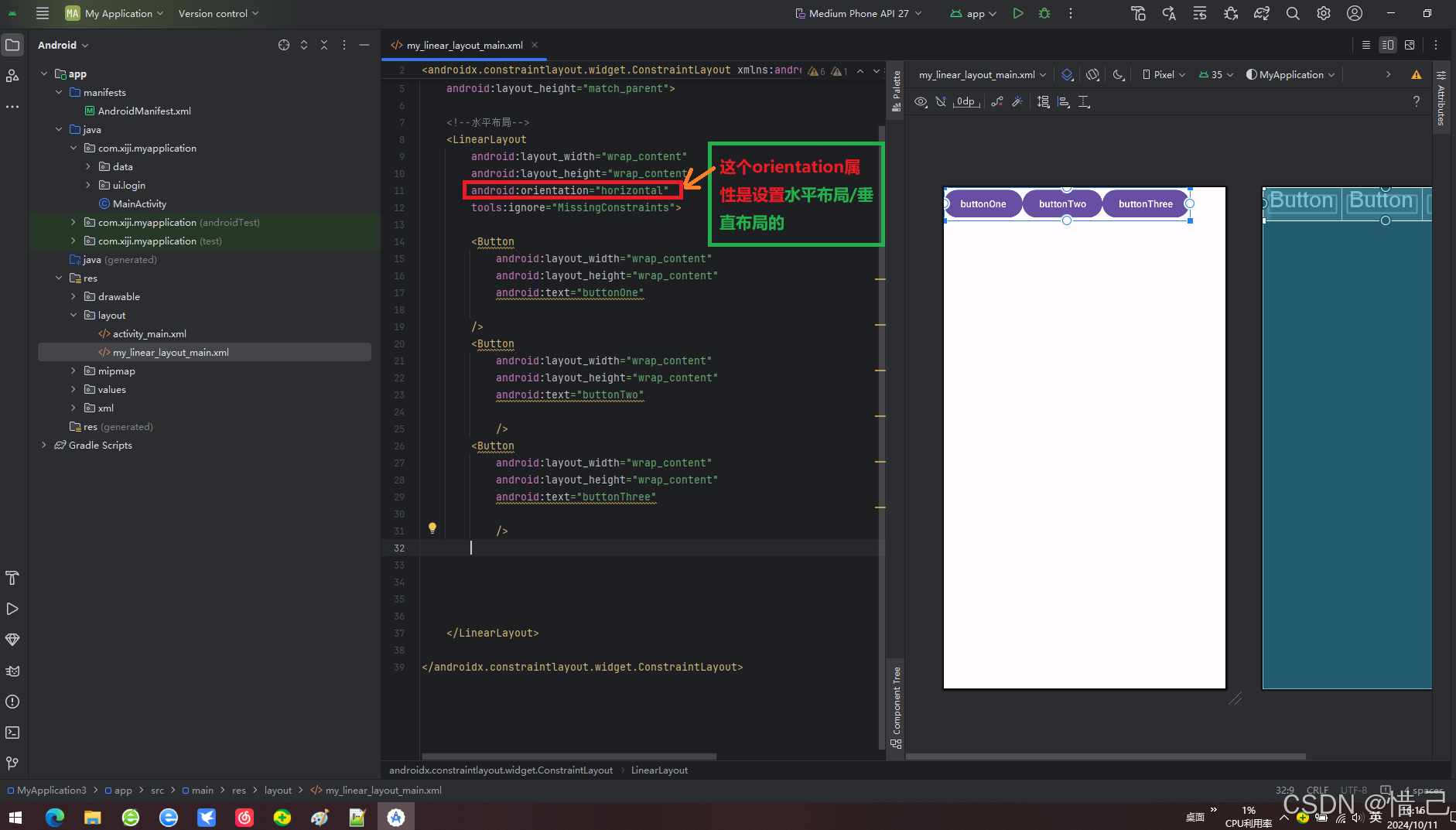Open the main hamburger menu
The height and width of the screenshot is (830, 1456).
click(x=43, y=13)
